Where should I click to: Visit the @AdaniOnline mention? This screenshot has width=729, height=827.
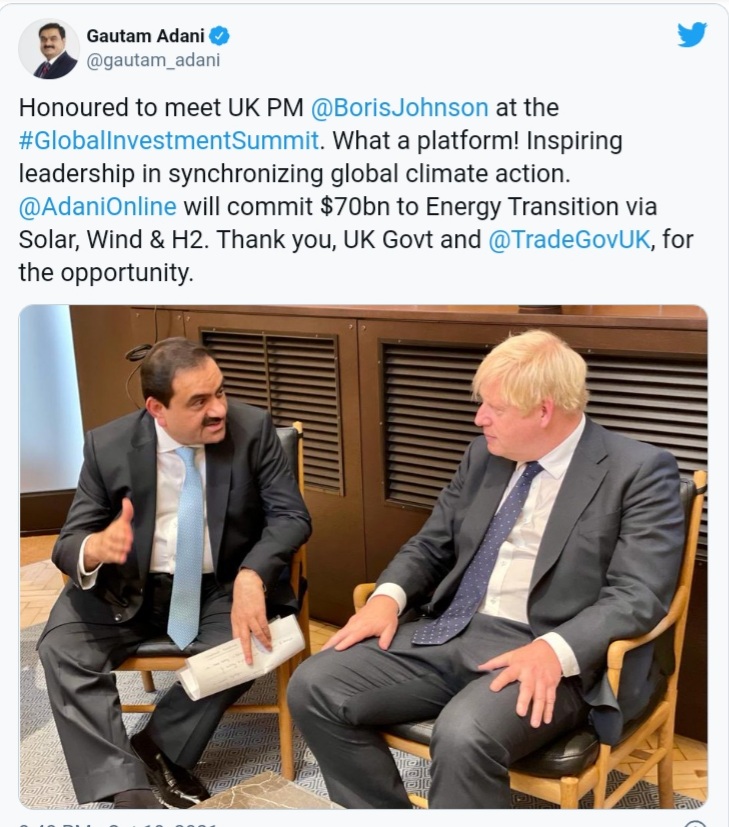point(98,206)
